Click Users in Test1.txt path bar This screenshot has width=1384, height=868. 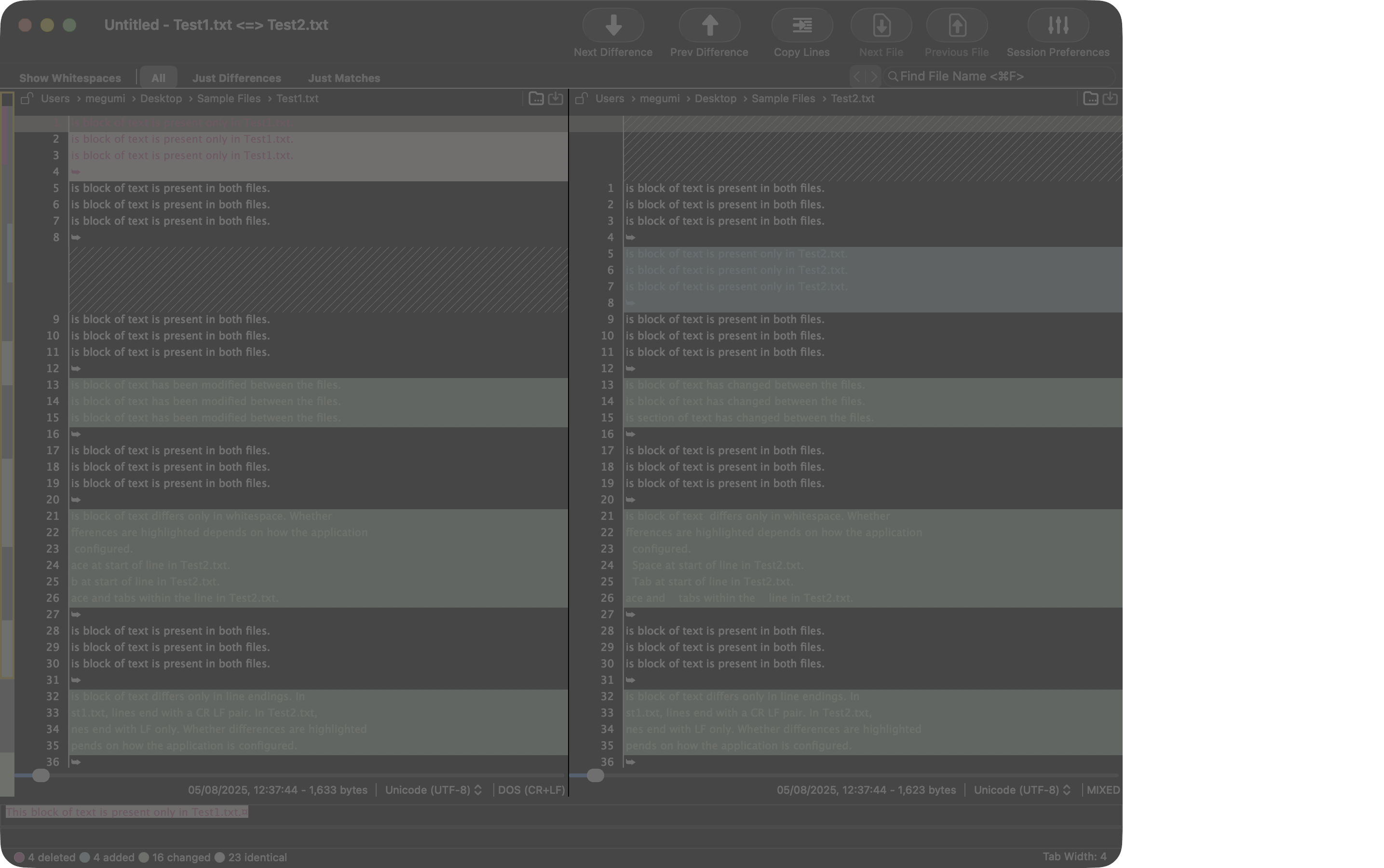55,98
